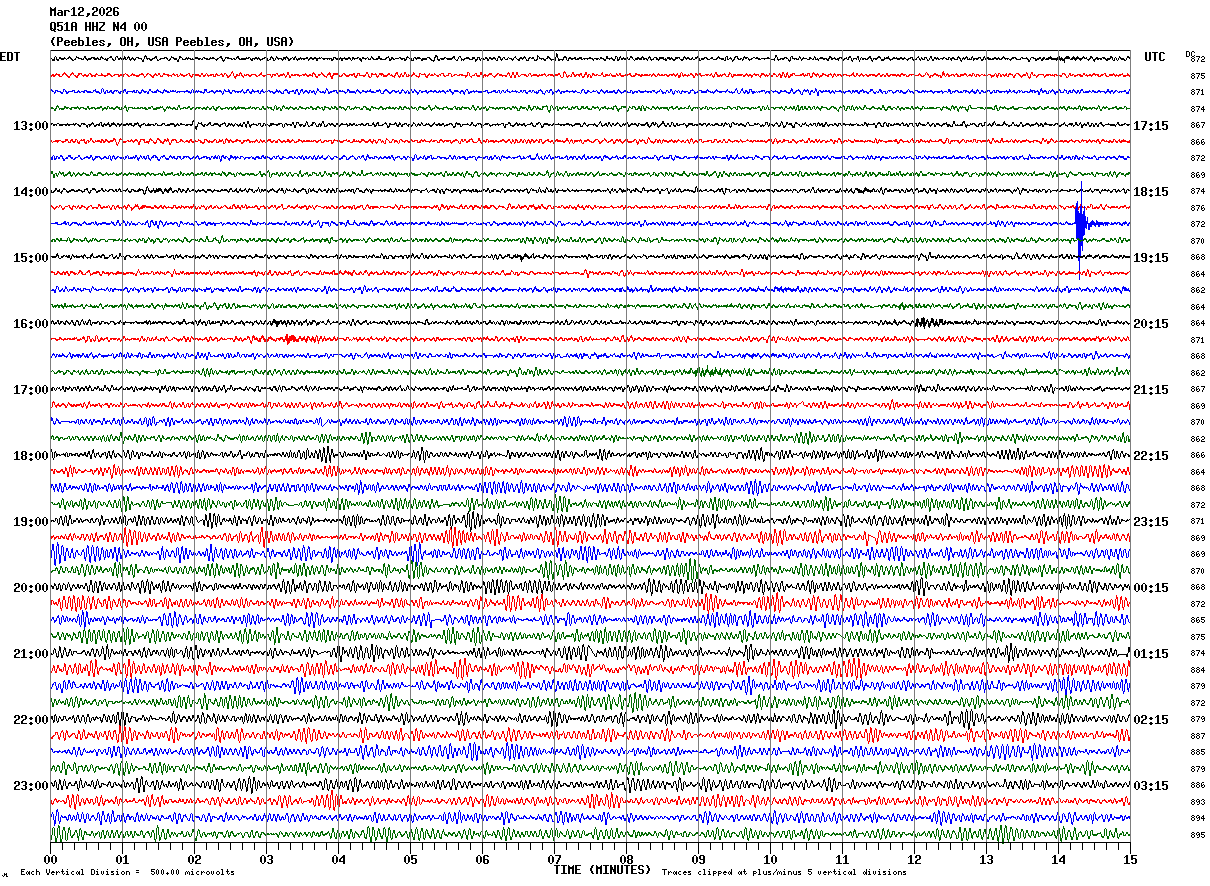The width and height of the screenshot is (1210, 886).
Task: Click the 22:15 UTC time label
Action: [x=1151, y=456]
